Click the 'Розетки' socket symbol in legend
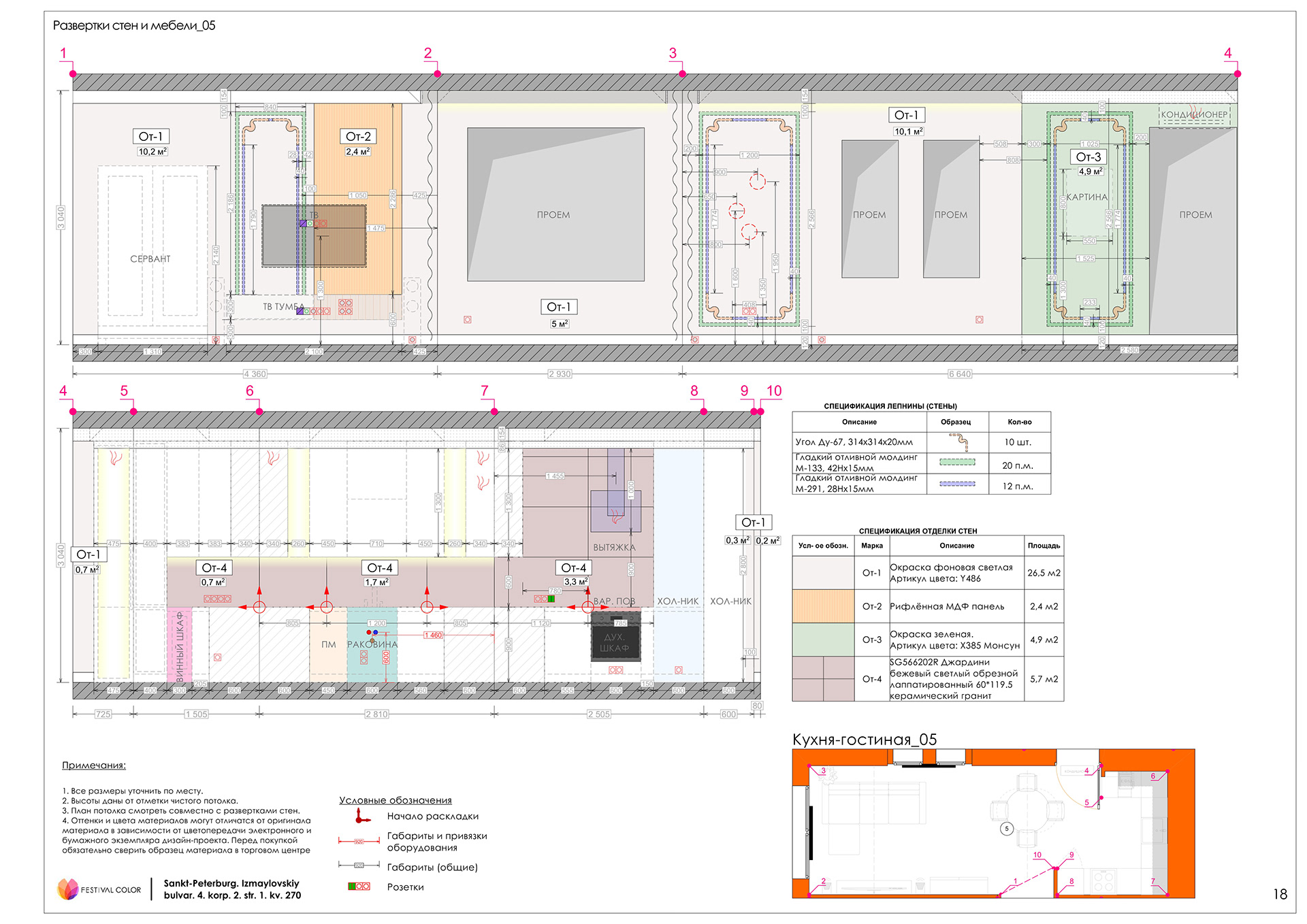 [x=359, y=886]
